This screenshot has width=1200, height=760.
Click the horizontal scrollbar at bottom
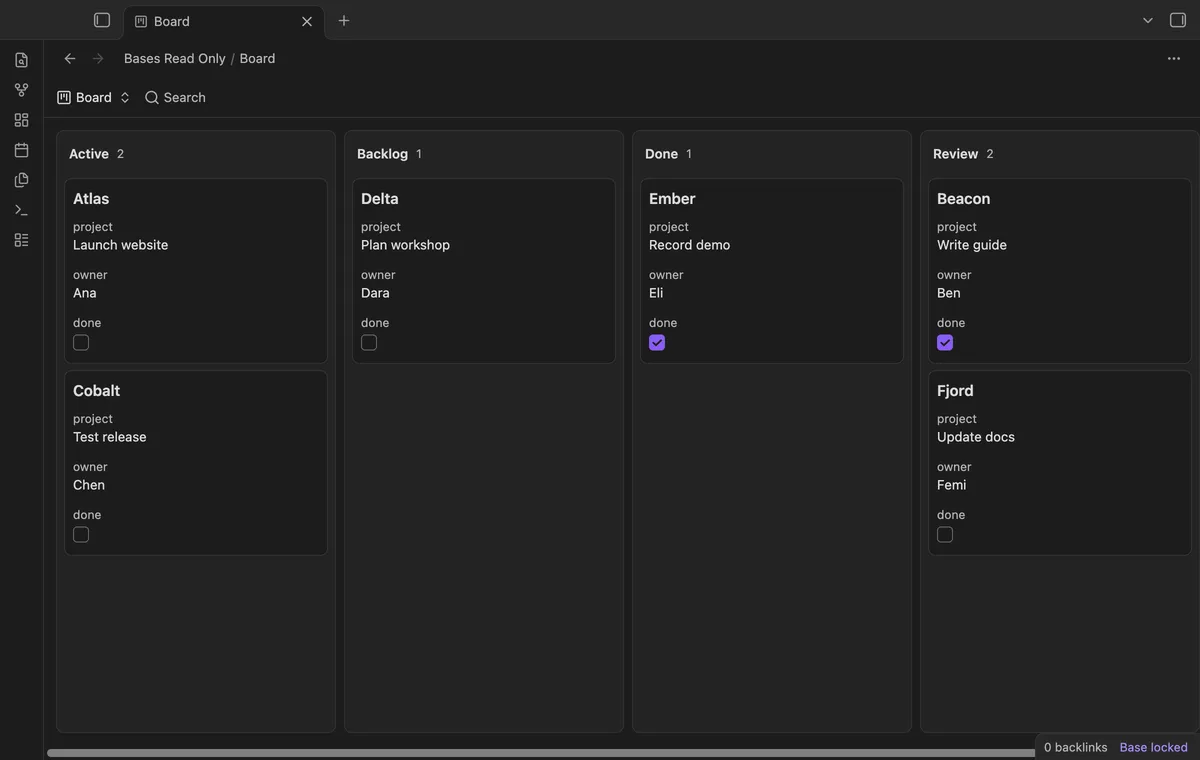[540, 753]
